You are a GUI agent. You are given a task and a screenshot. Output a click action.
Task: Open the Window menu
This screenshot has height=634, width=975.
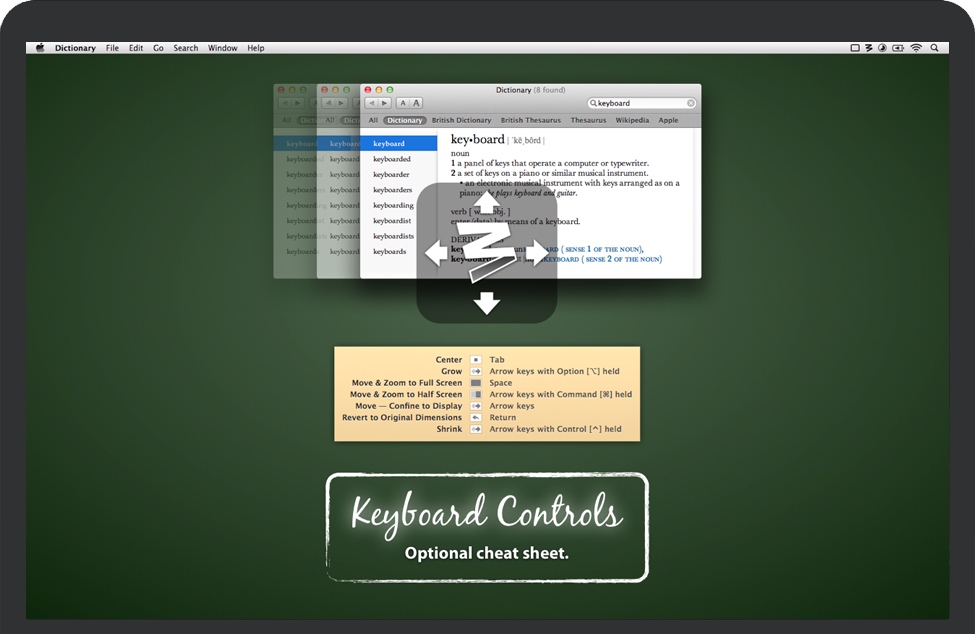pyautogui.click(x=222, y=48)
